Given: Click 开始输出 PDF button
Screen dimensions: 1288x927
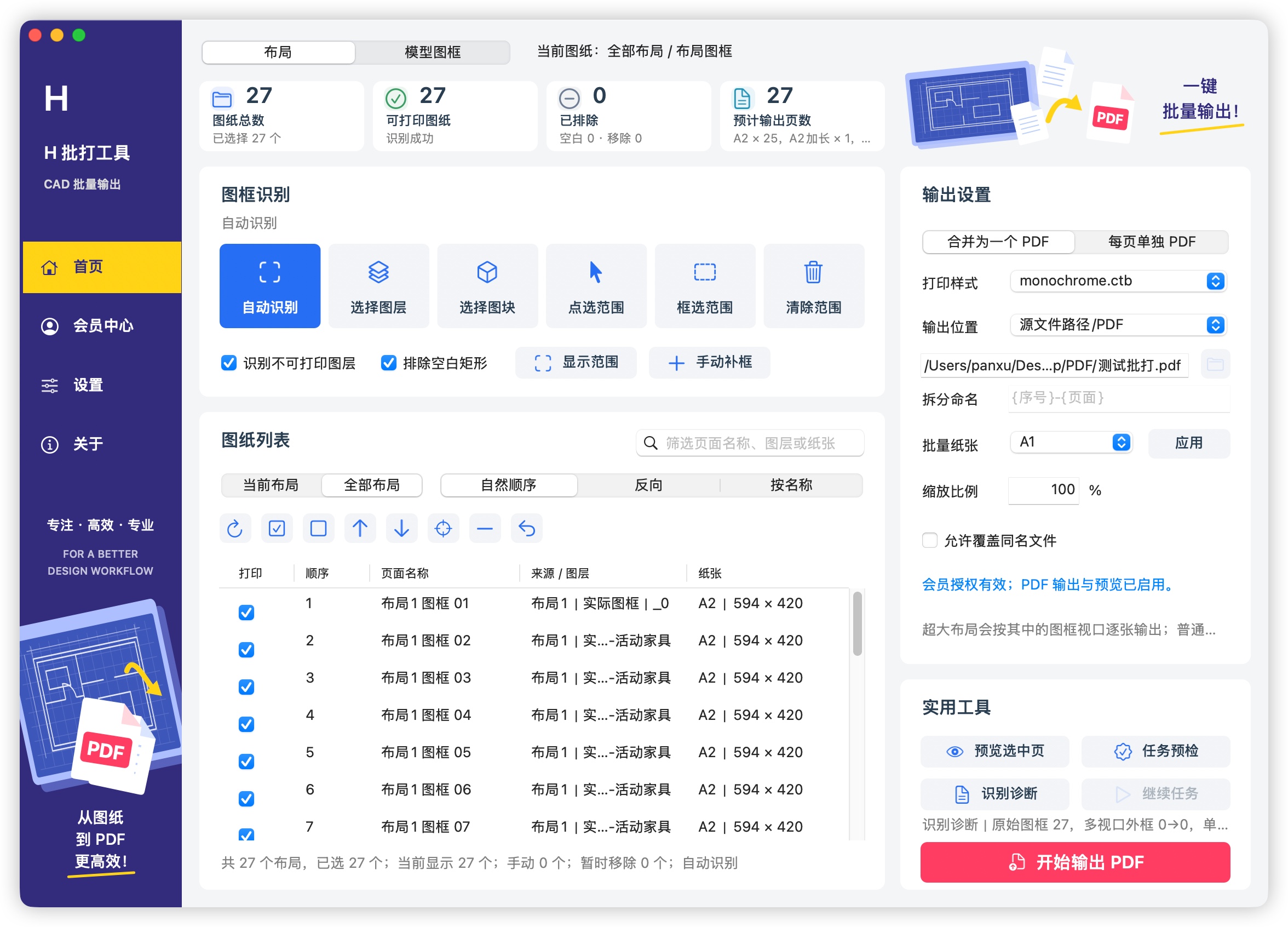Looking at the screenshot, I should (x=1075, y=862).
